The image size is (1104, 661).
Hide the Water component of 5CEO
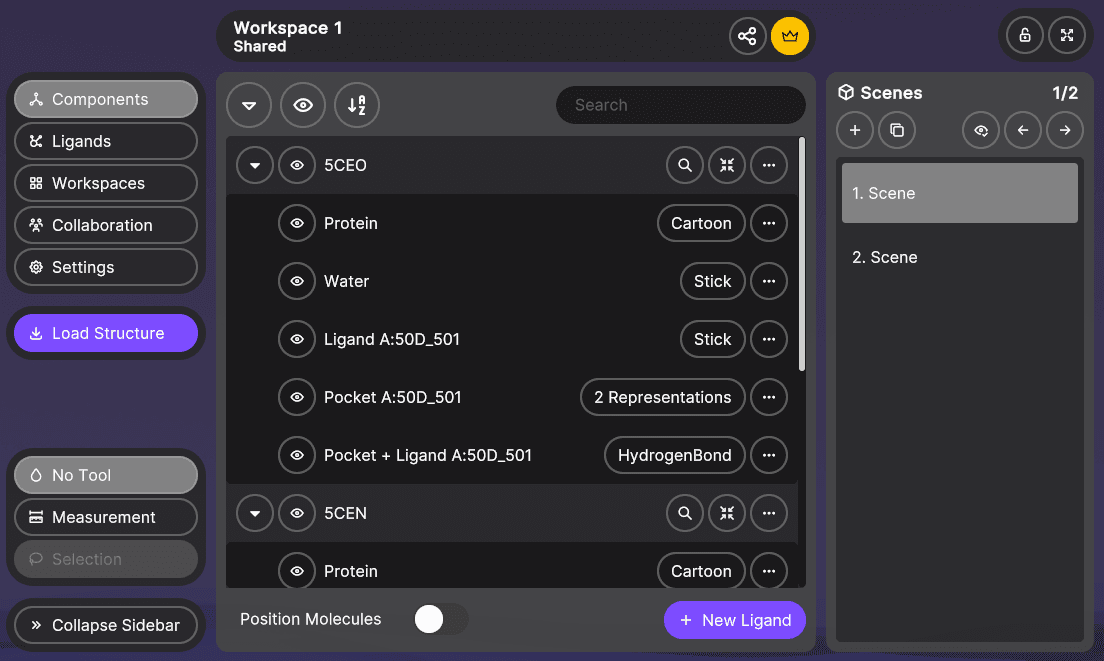297,282
